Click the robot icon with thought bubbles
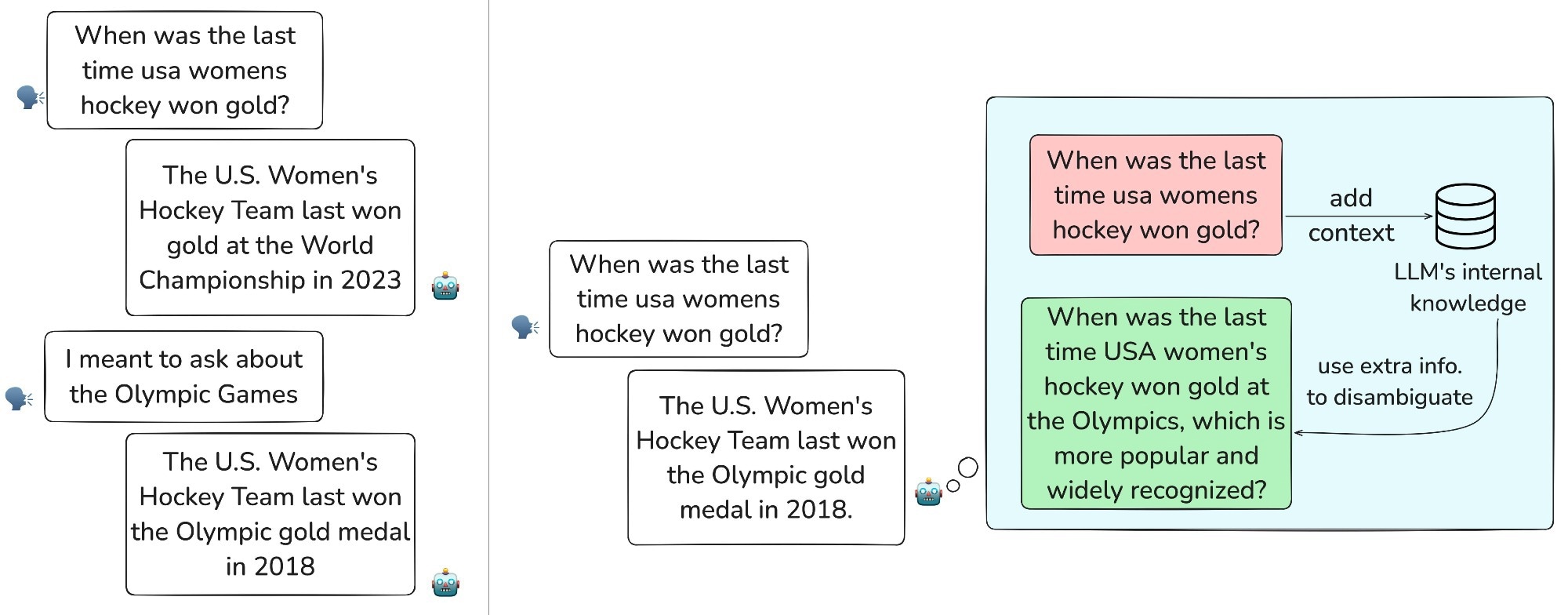 pos(928,492)
